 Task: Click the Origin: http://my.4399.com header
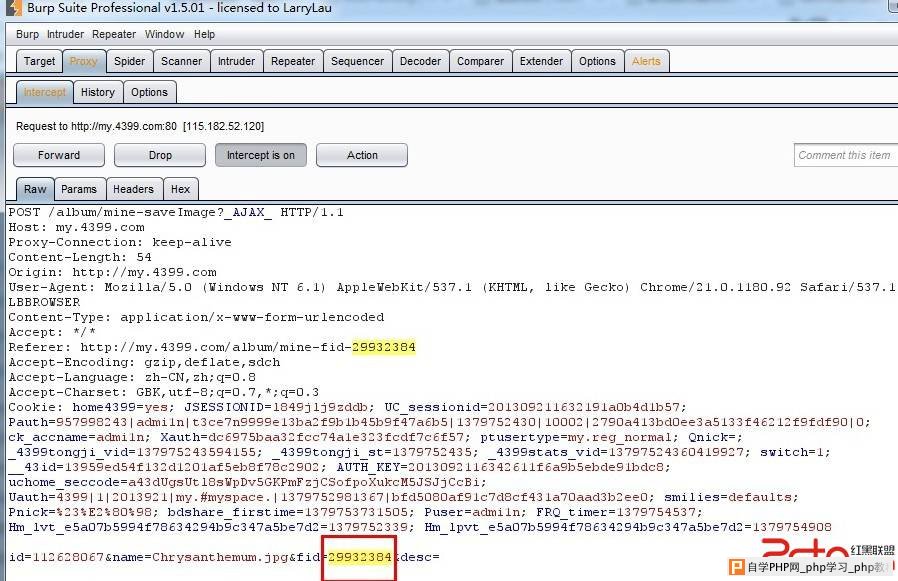point(112,272)
